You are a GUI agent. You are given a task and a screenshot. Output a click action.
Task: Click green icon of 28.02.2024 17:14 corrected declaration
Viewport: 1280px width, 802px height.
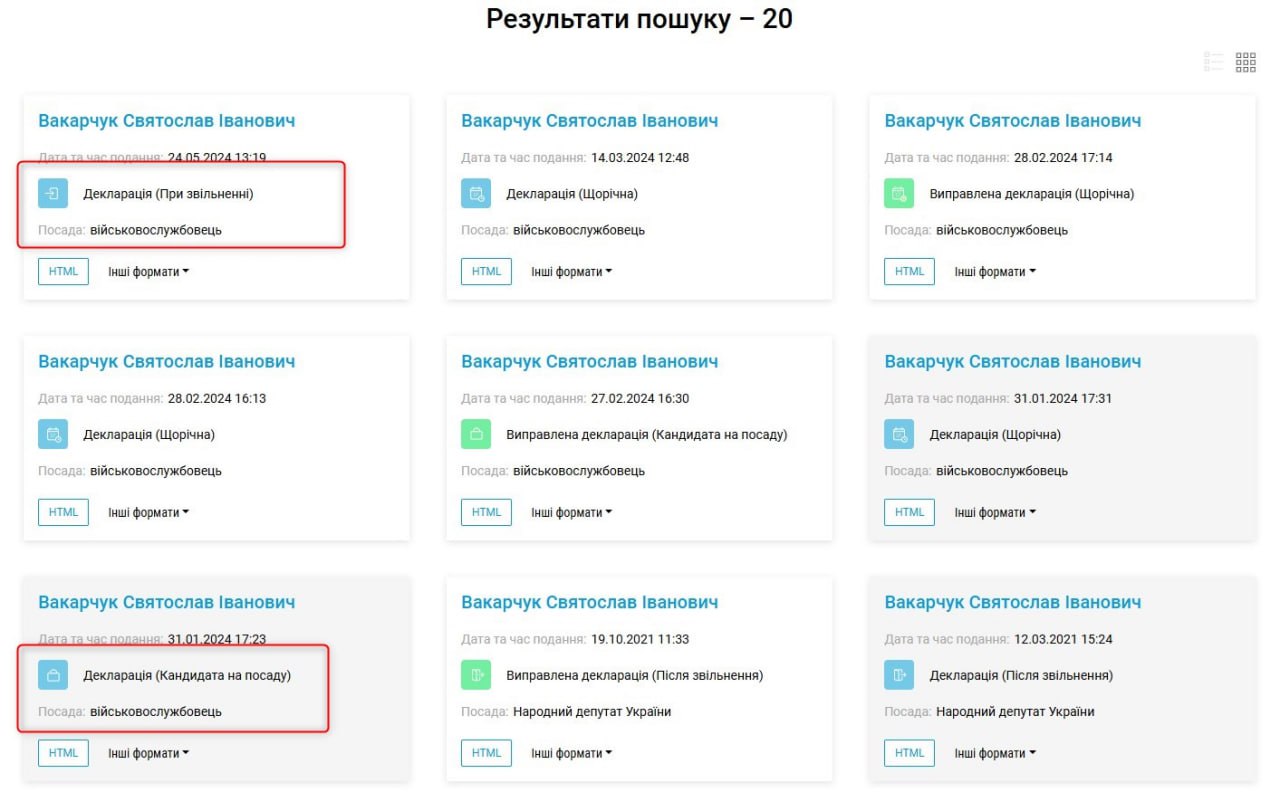(899, 194)
